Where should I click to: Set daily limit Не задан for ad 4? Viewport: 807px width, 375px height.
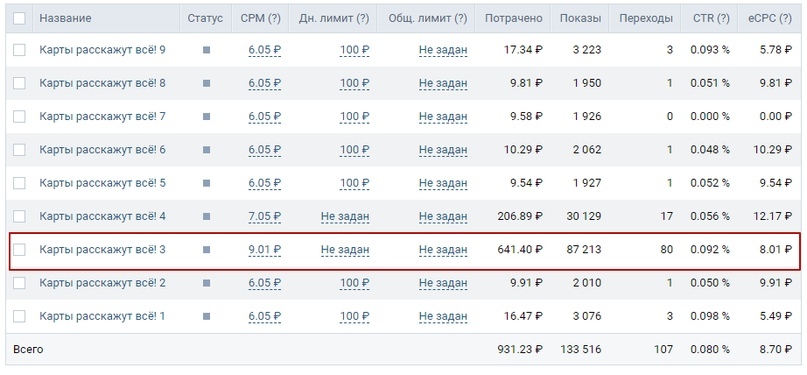[x=345, y=217]
